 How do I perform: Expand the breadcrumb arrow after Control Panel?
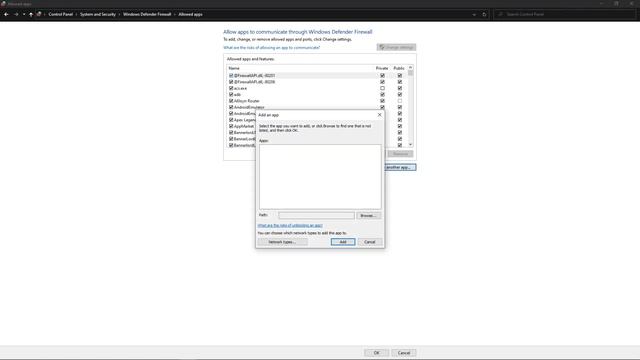point(76,14)
